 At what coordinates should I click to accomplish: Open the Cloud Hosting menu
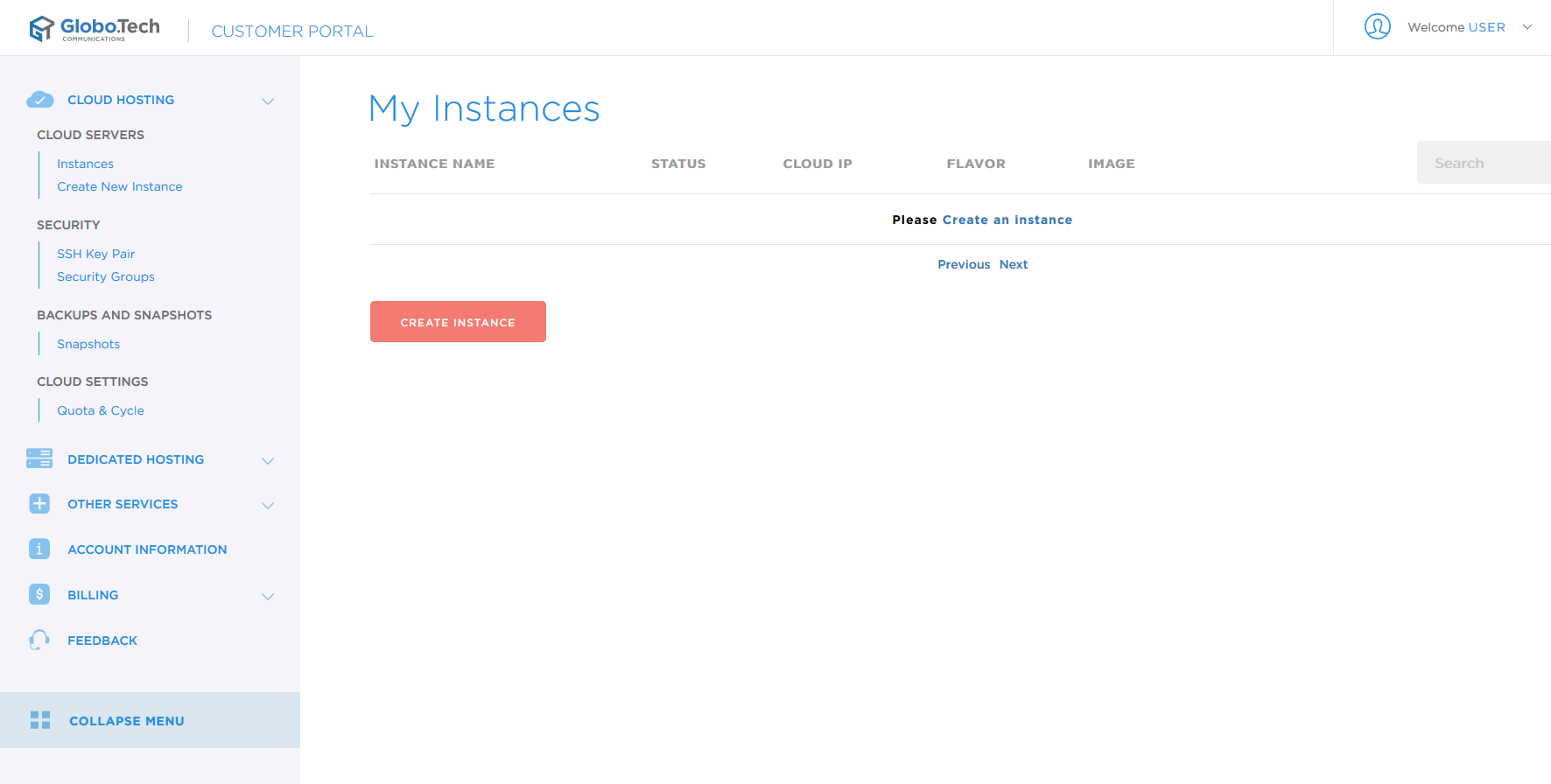121,100
